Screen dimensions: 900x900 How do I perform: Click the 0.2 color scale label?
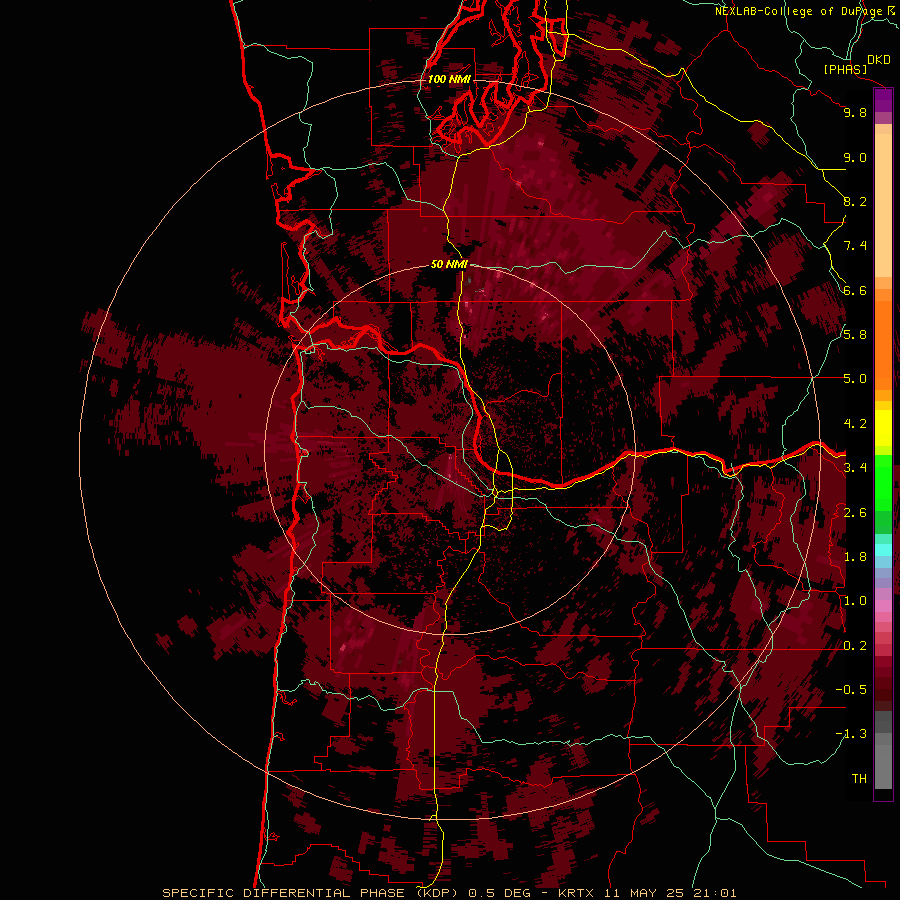pos(855,646)
